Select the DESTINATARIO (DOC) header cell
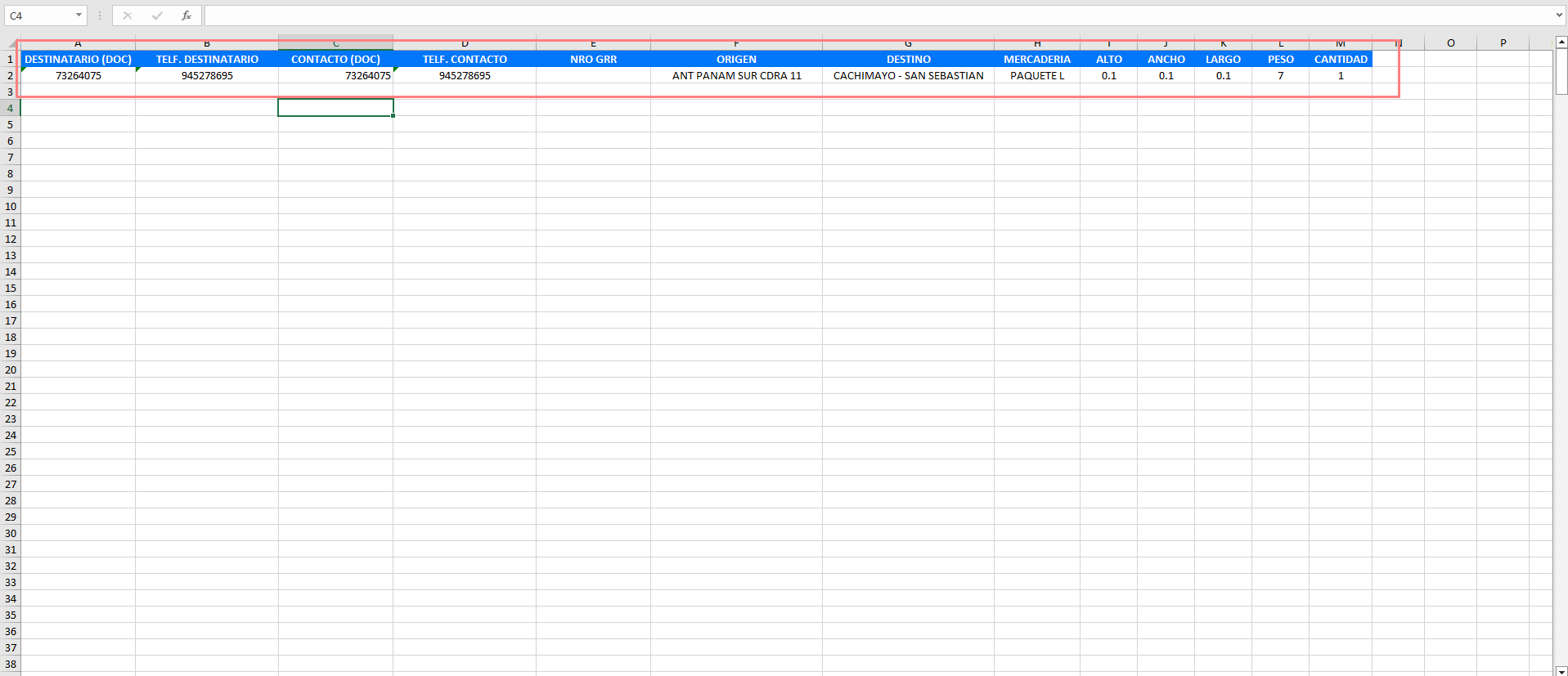This screenshot has height=676, width=1568. 78,60
